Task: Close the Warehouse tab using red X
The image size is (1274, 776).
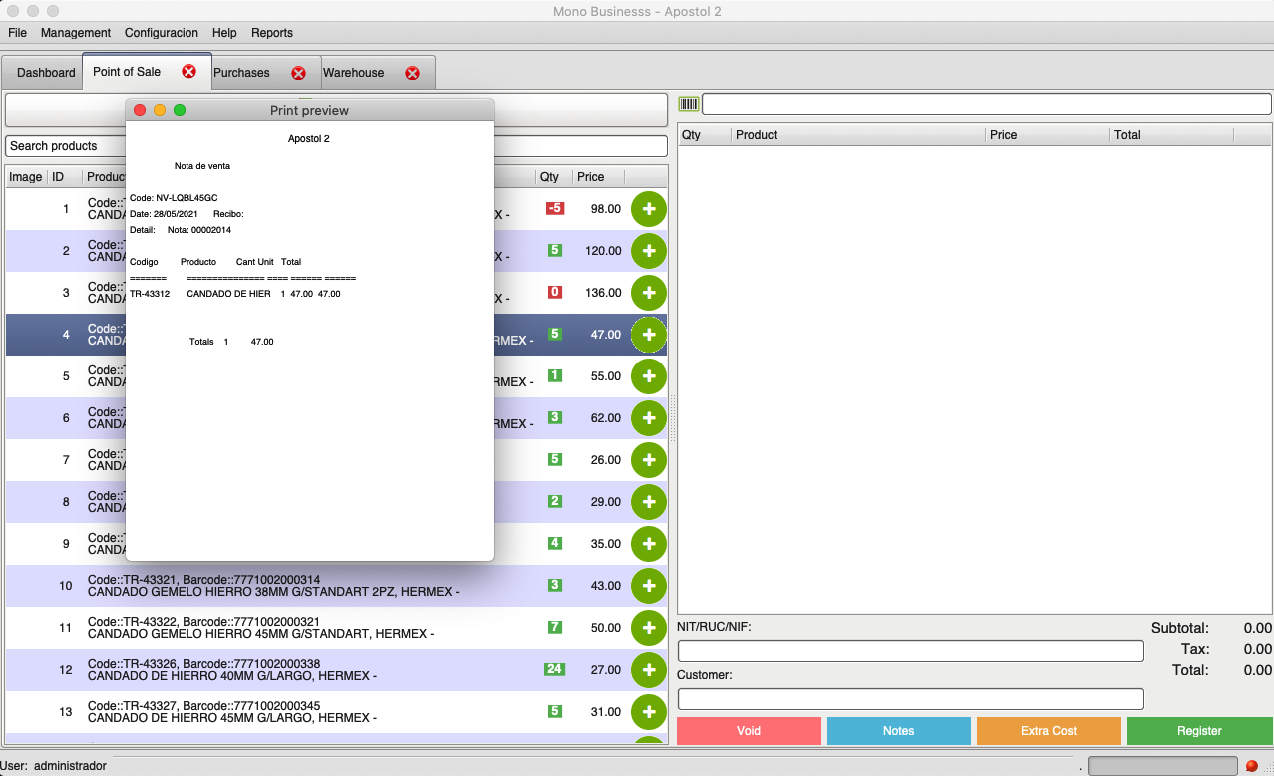Action: [x=412, y=73]
